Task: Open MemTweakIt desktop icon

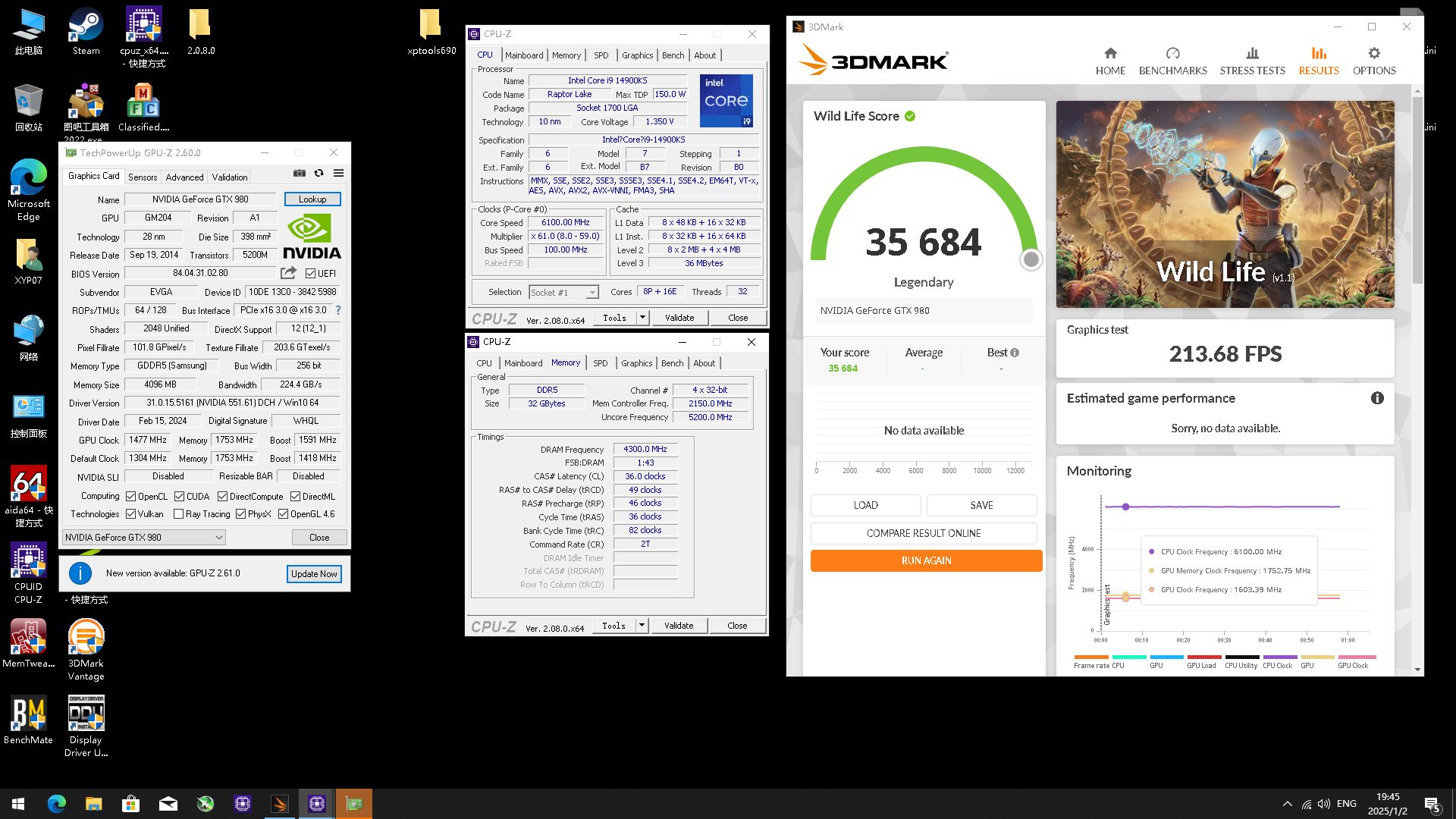Action: 28,643
